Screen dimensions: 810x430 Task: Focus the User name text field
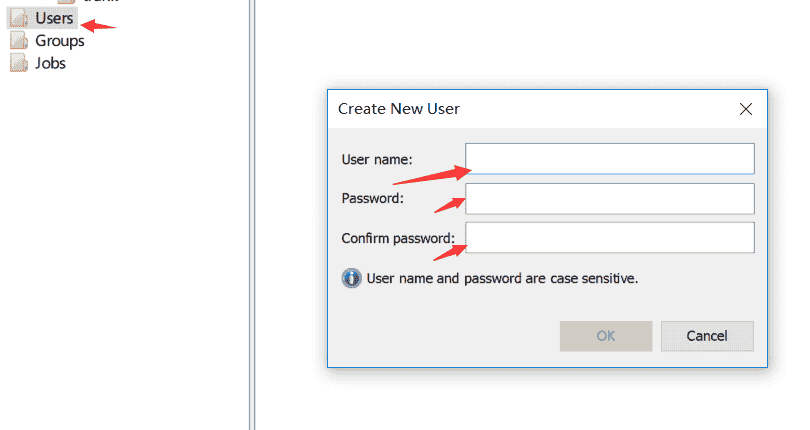point(610,159)
